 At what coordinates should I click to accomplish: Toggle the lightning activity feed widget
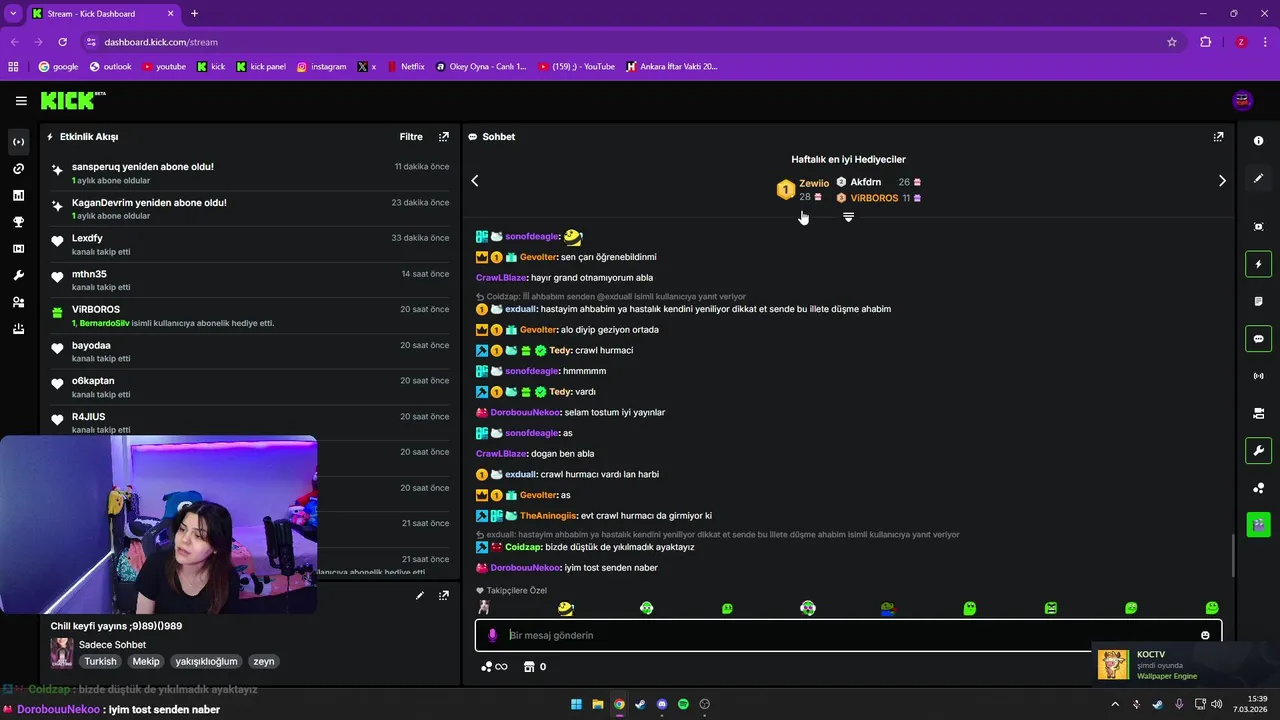1259,265
